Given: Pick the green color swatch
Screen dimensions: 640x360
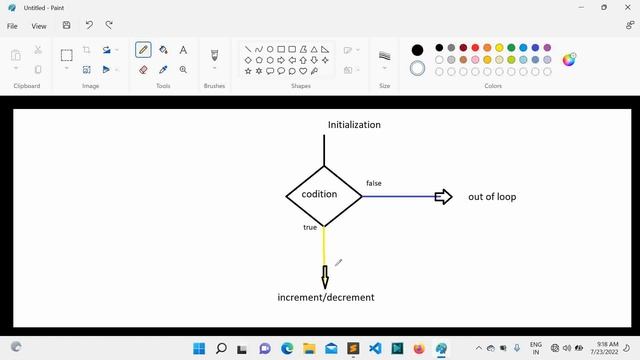Looking at the screenshot, I should coord(511,48).
